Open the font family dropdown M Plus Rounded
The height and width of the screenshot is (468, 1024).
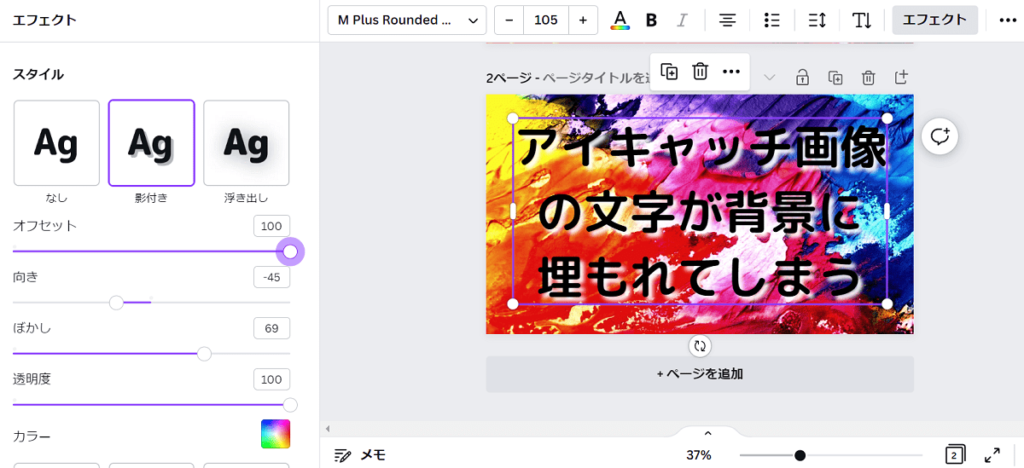point(407,20)
